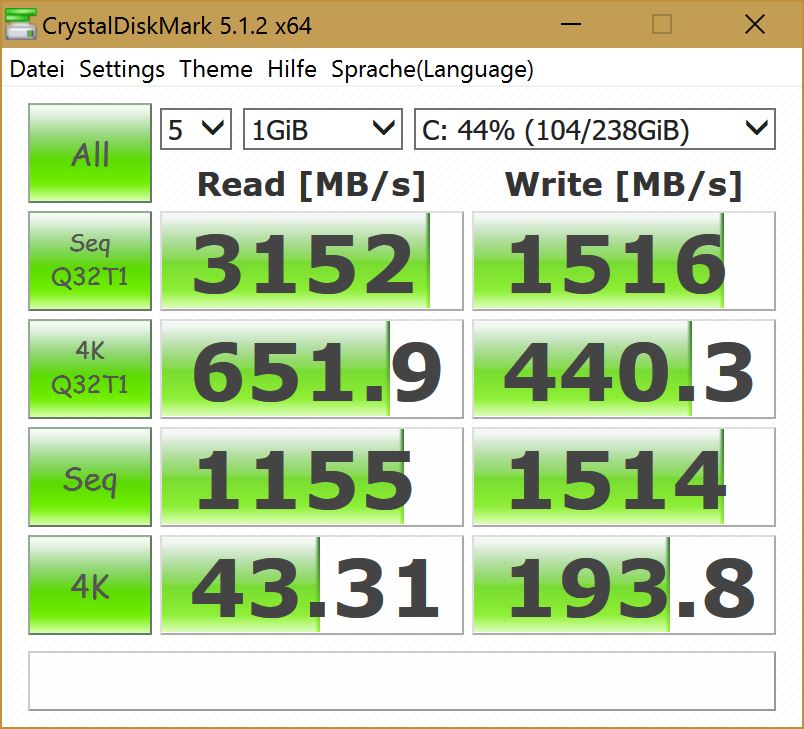Close the CrystalDiskMark window
Screen dimensions: 804x729
click(755, 24)
